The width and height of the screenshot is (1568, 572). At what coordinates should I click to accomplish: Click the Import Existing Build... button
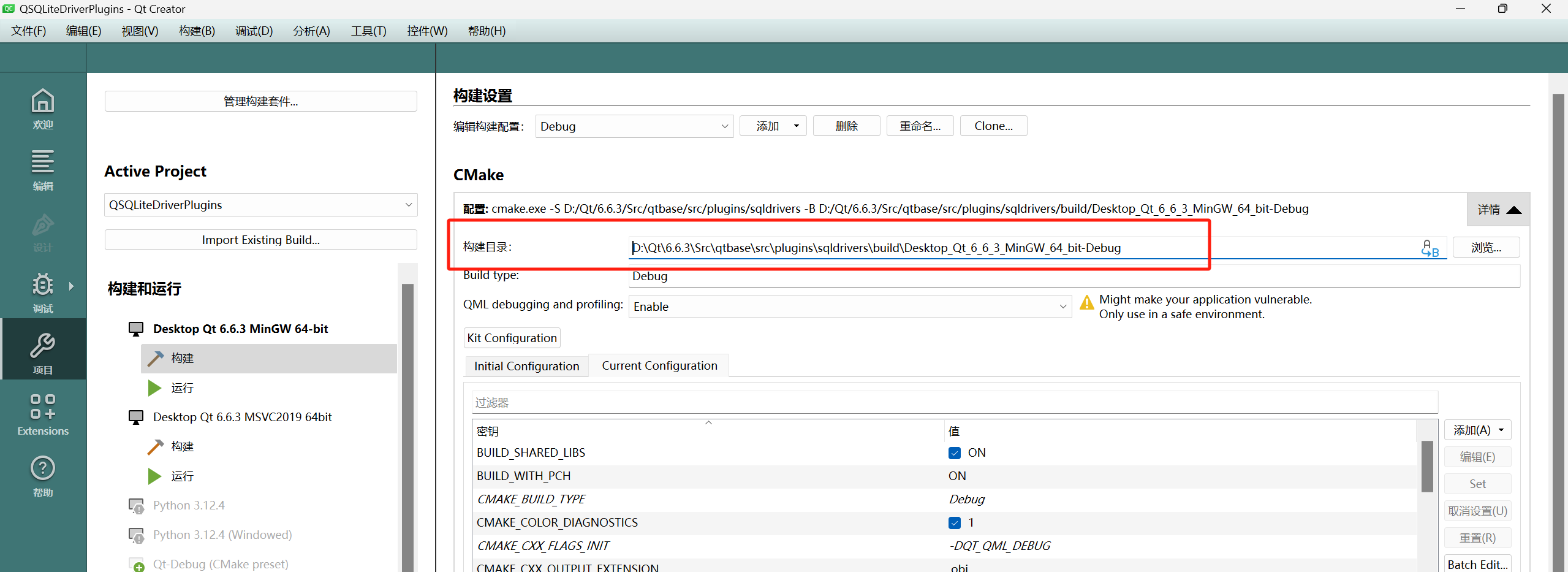tap(261, 240)
